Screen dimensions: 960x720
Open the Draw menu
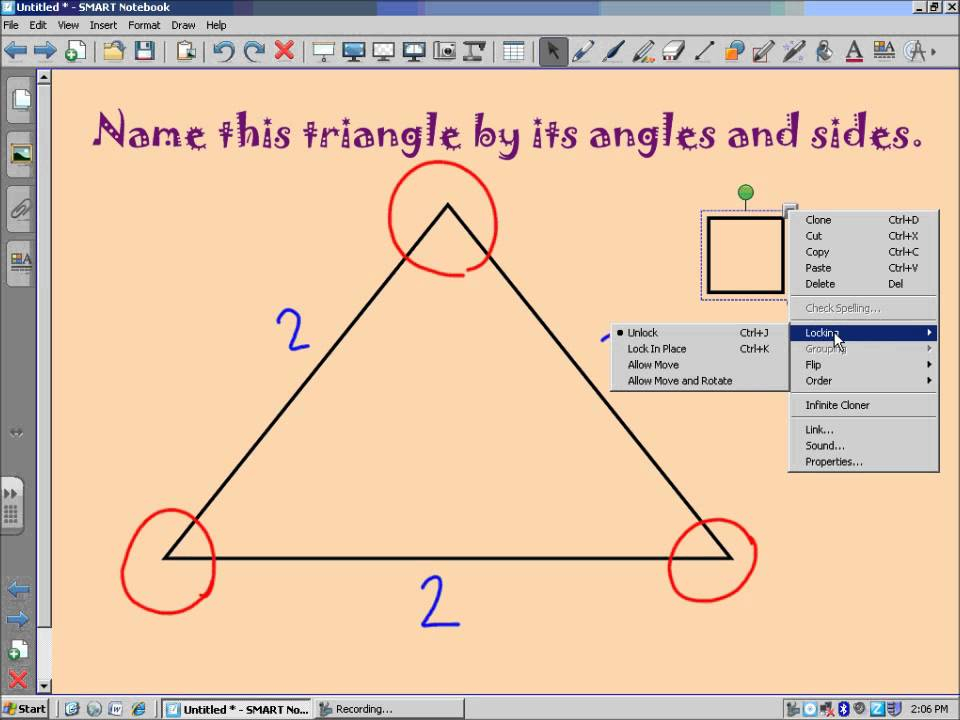tap(183, 25)
